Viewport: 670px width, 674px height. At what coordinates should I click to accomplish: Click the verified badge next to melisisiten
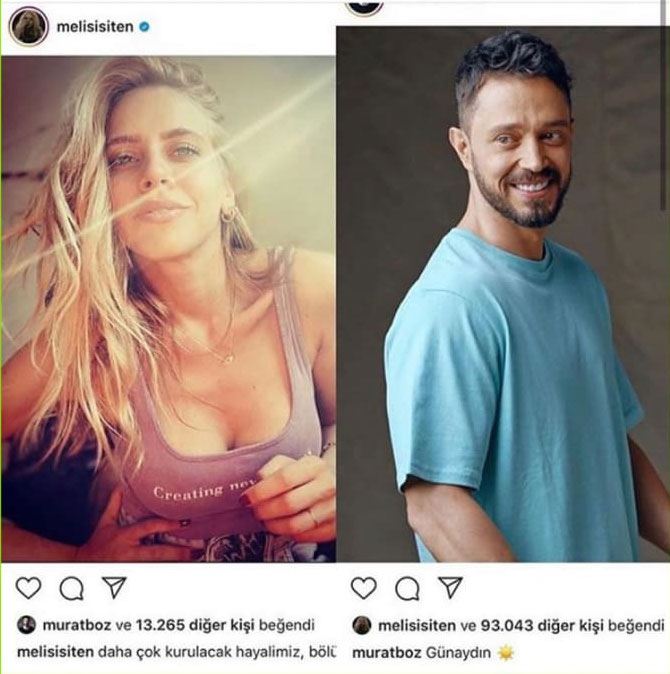(144, 27)
